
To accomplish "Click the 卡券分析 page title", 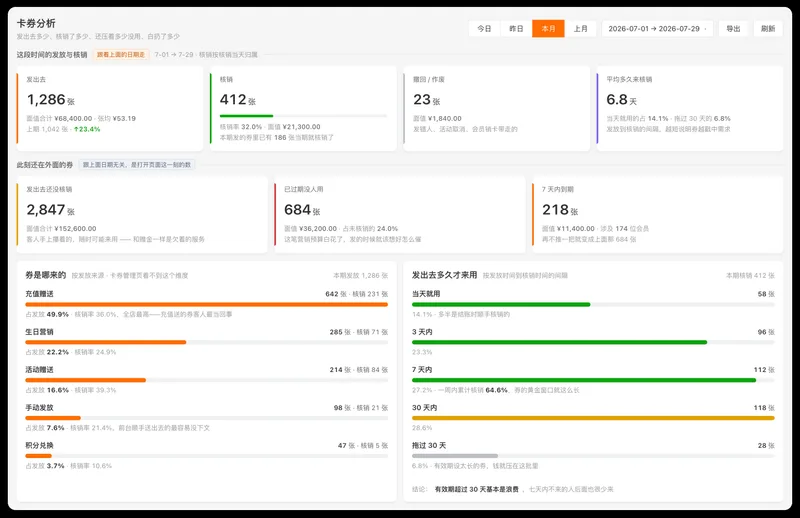I will [36, 23].
